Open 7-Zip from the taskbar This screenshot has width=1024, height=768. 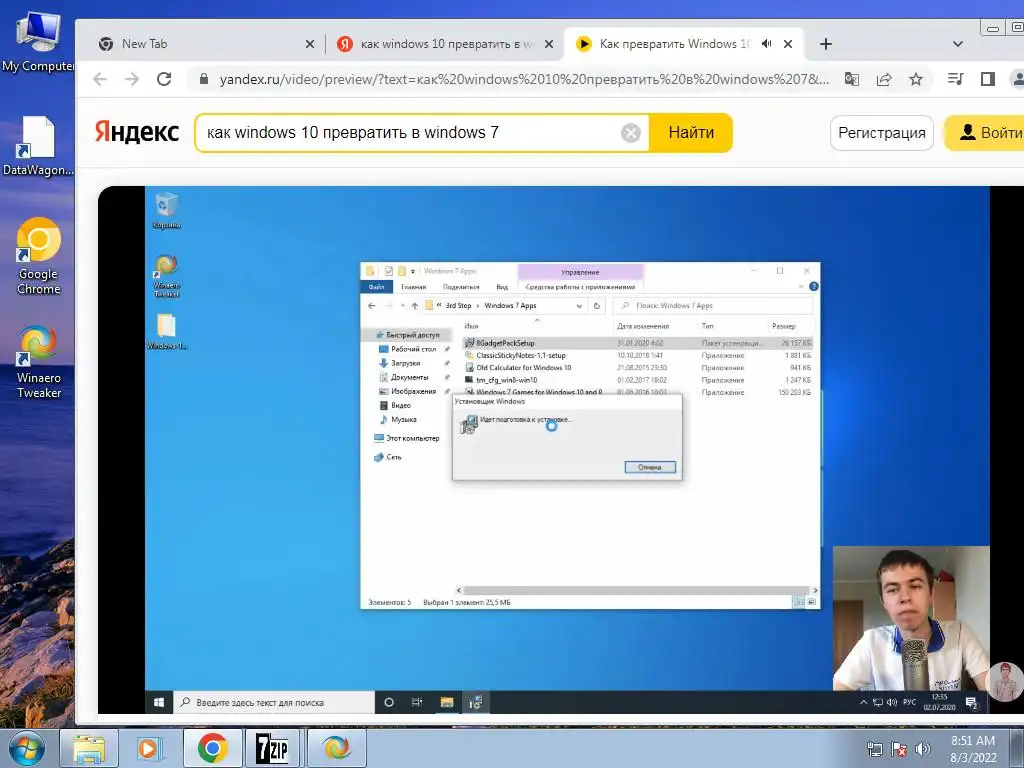pyautogui.click(x=272, y=748)
